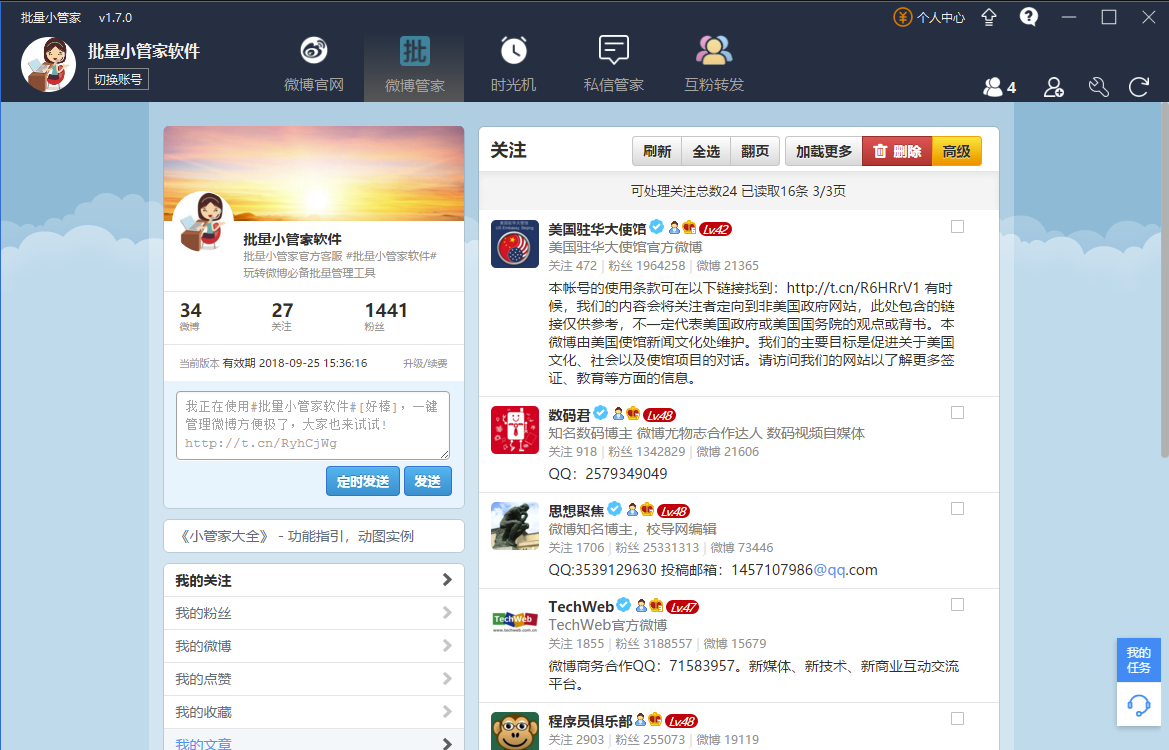Click the 27 关注 count
This screenshot has height=750, width=1169.
282,316
